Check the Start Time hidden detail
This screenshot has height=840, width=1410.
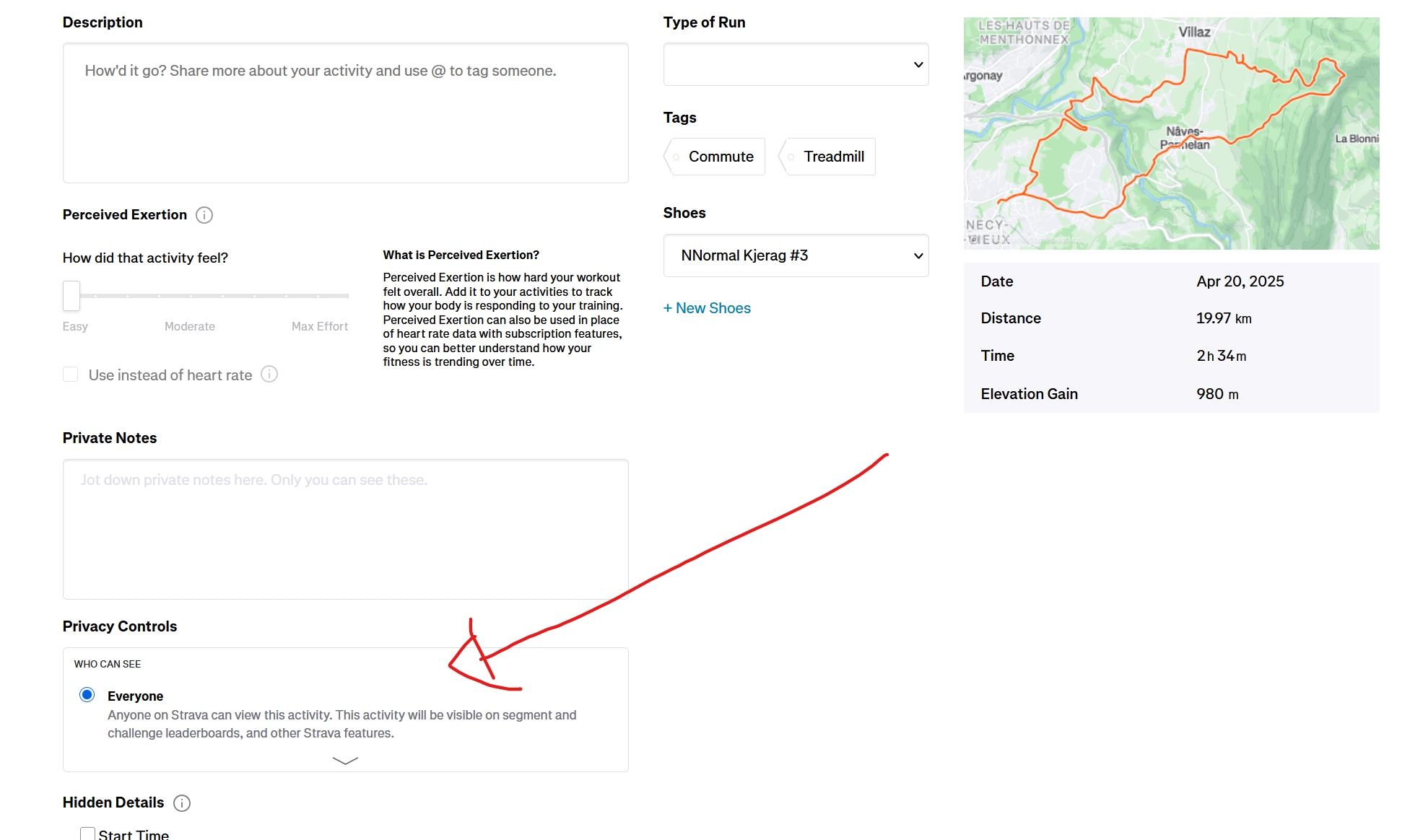[x=87, y=834]
